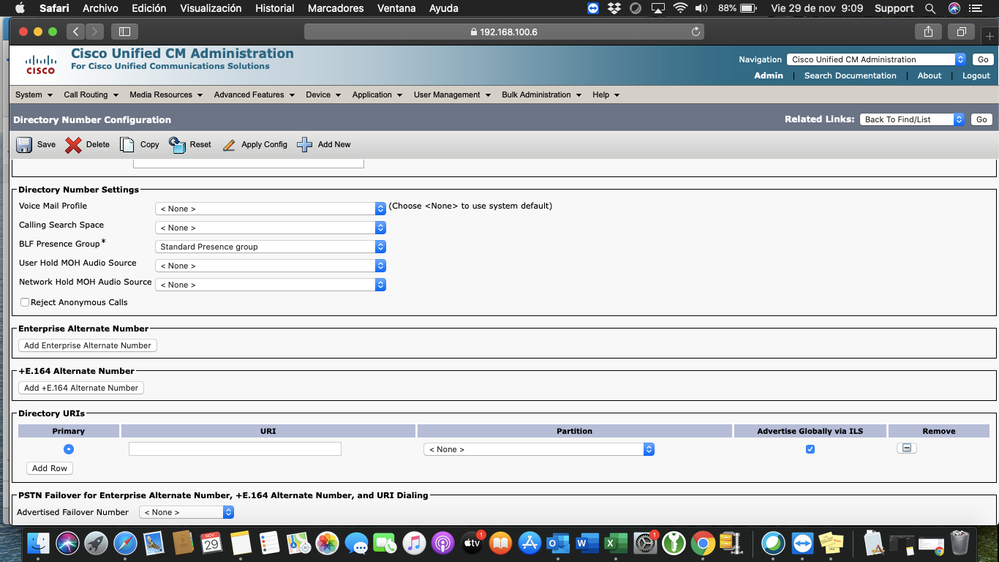Open the Navigation dropdown

[x=876, y=59]
